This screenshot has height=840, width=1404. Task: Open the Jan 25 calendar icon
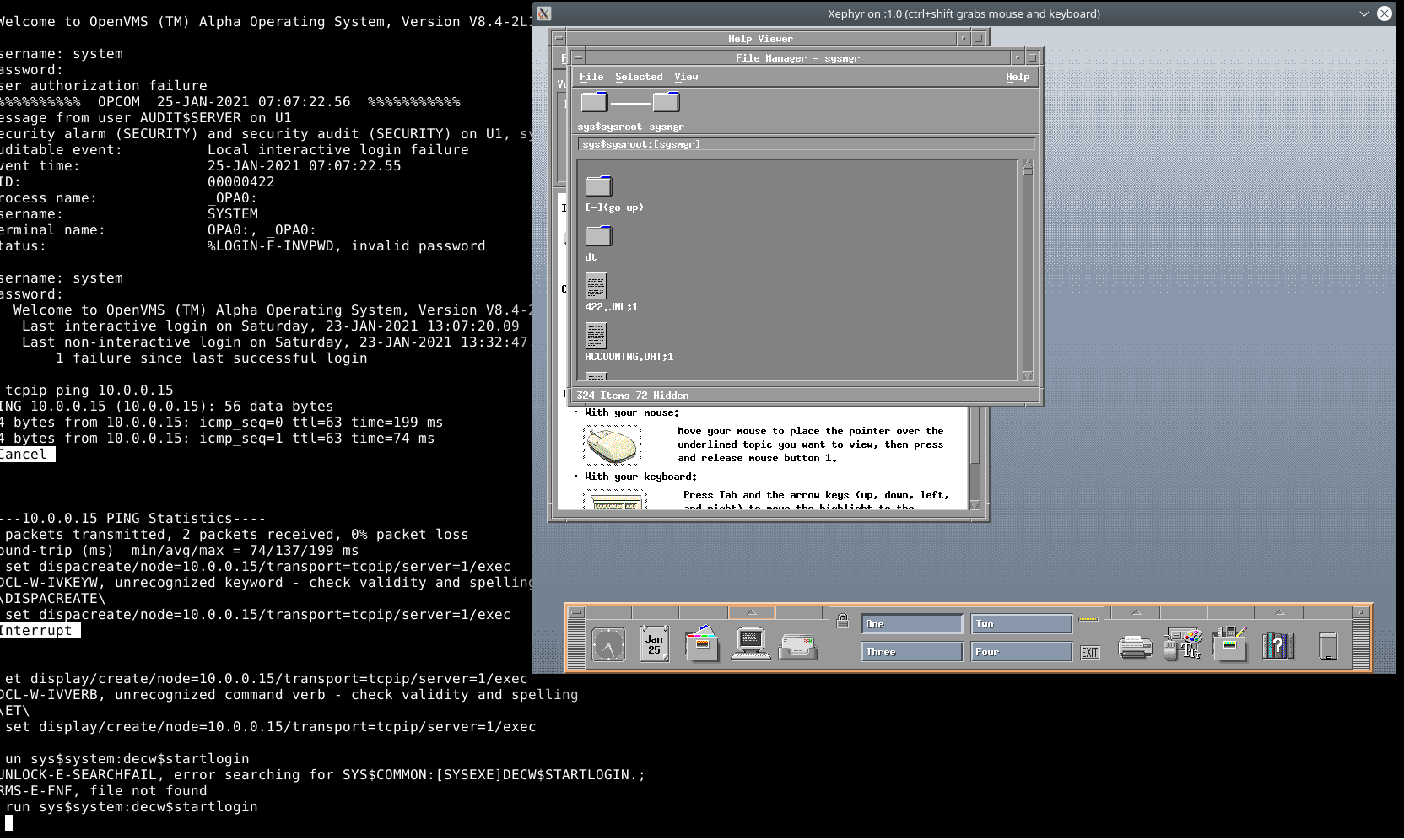(654, 644)
